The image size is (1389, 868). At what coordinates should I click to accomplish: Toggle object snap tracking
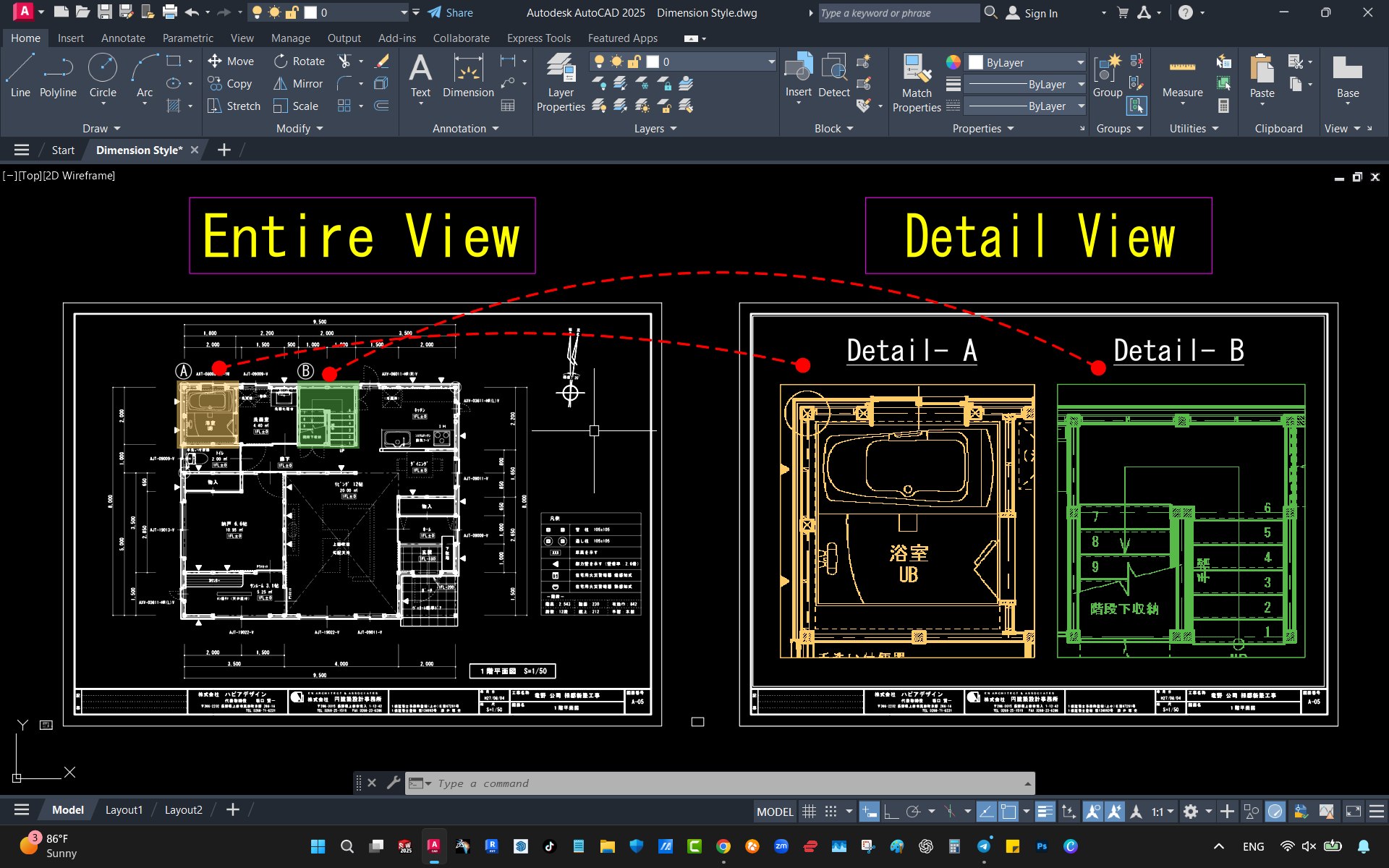tap(986, 812)
